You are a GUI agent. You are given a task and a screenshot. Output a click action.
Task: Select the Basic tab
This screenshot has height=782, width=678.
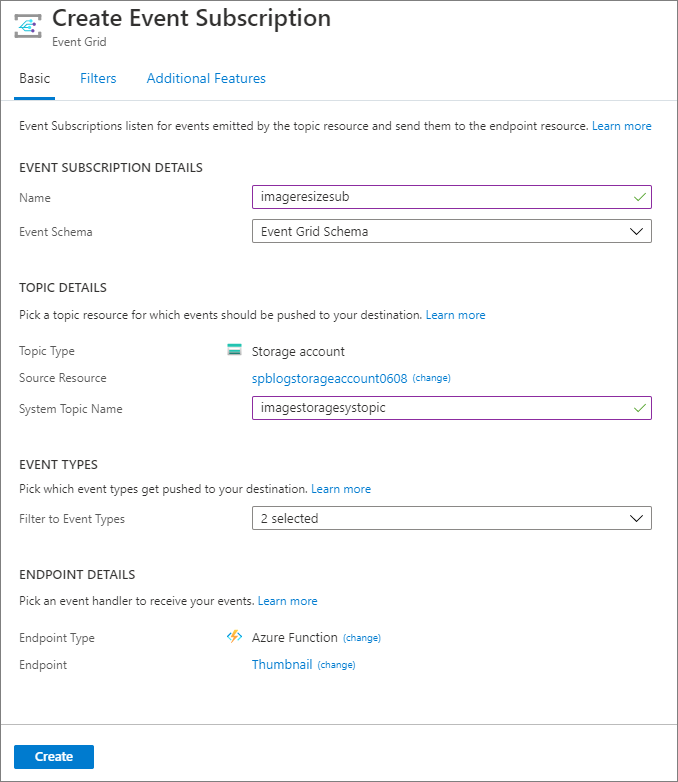pyautogui.click(x=34, y=78)
